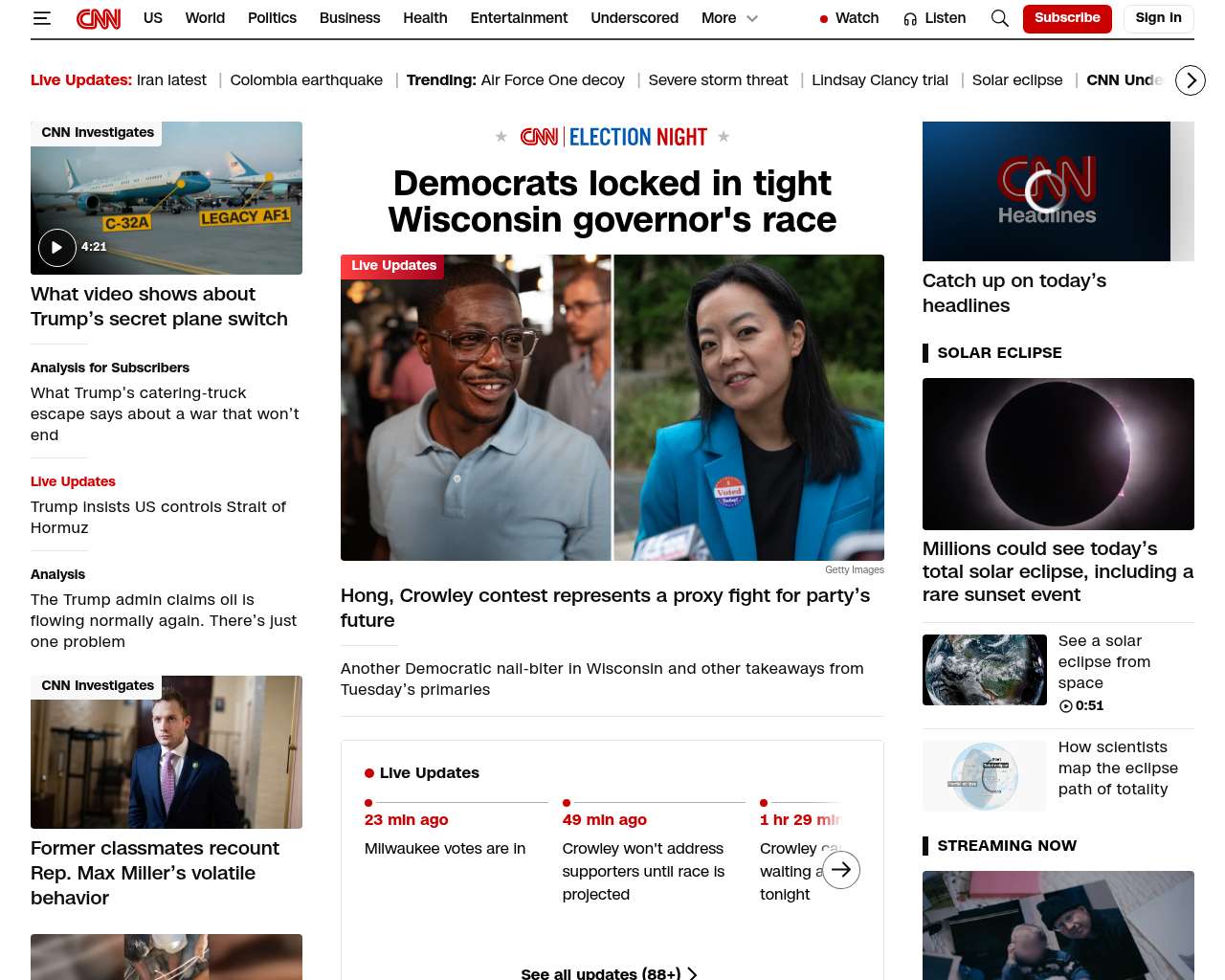This screenshot has width=1225, height=980.
Task: Click the Getty Images photo credit
Action: tap(855, 569)
